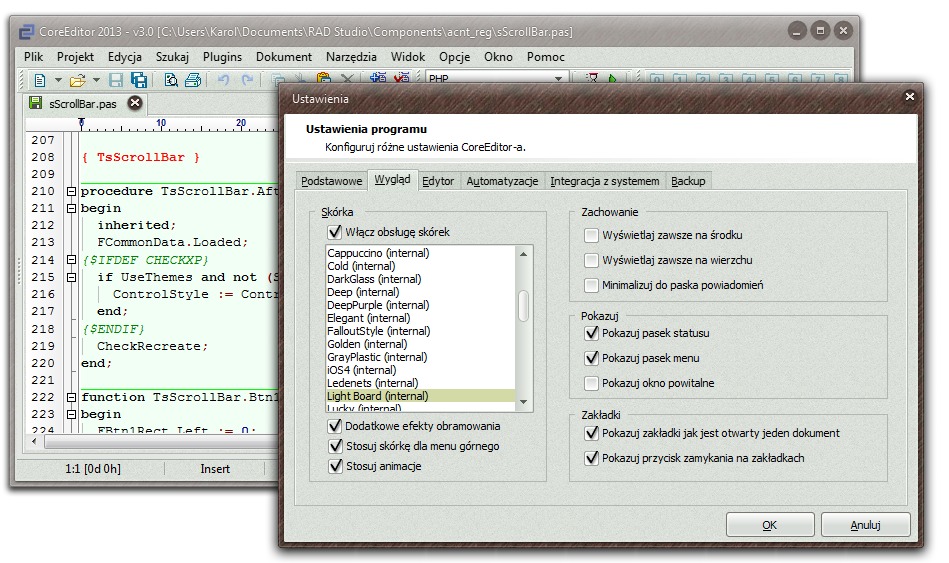This screenshot has width=949, height=563.
Task: Click the green Run arrow toolbar icon
Action: coord(612,78)
